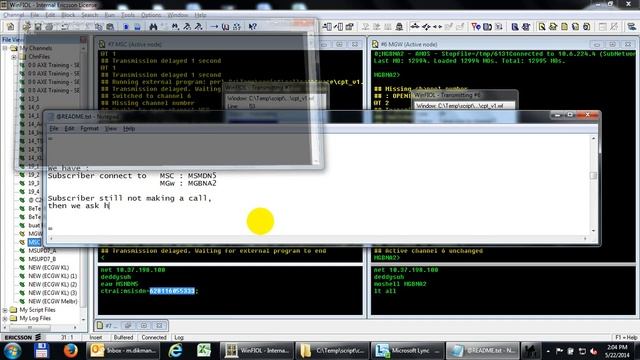Click the Log status bar field
The height and width of the screenshot is (360, 640).
179,338
